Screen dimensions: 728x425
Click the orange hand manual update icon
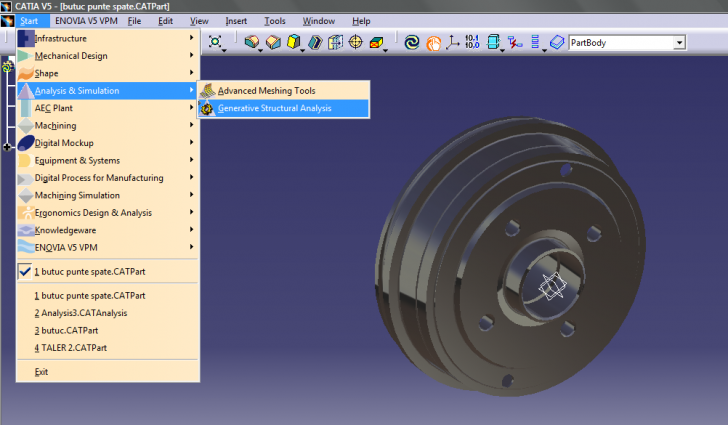[433, 43]
